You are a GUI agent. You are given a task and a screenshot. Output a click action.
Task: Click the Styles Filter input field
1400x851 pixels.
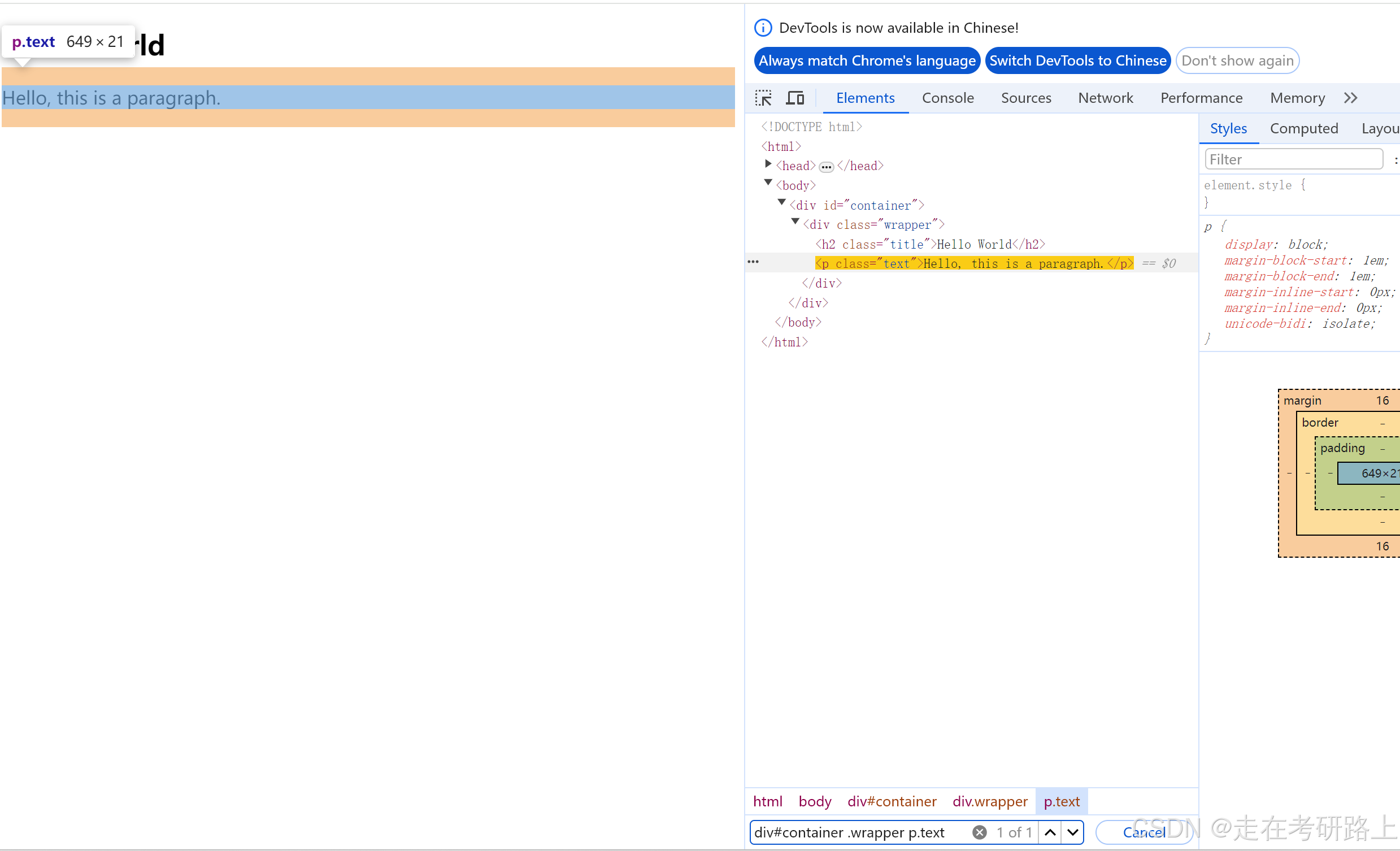pos(1293,159)
